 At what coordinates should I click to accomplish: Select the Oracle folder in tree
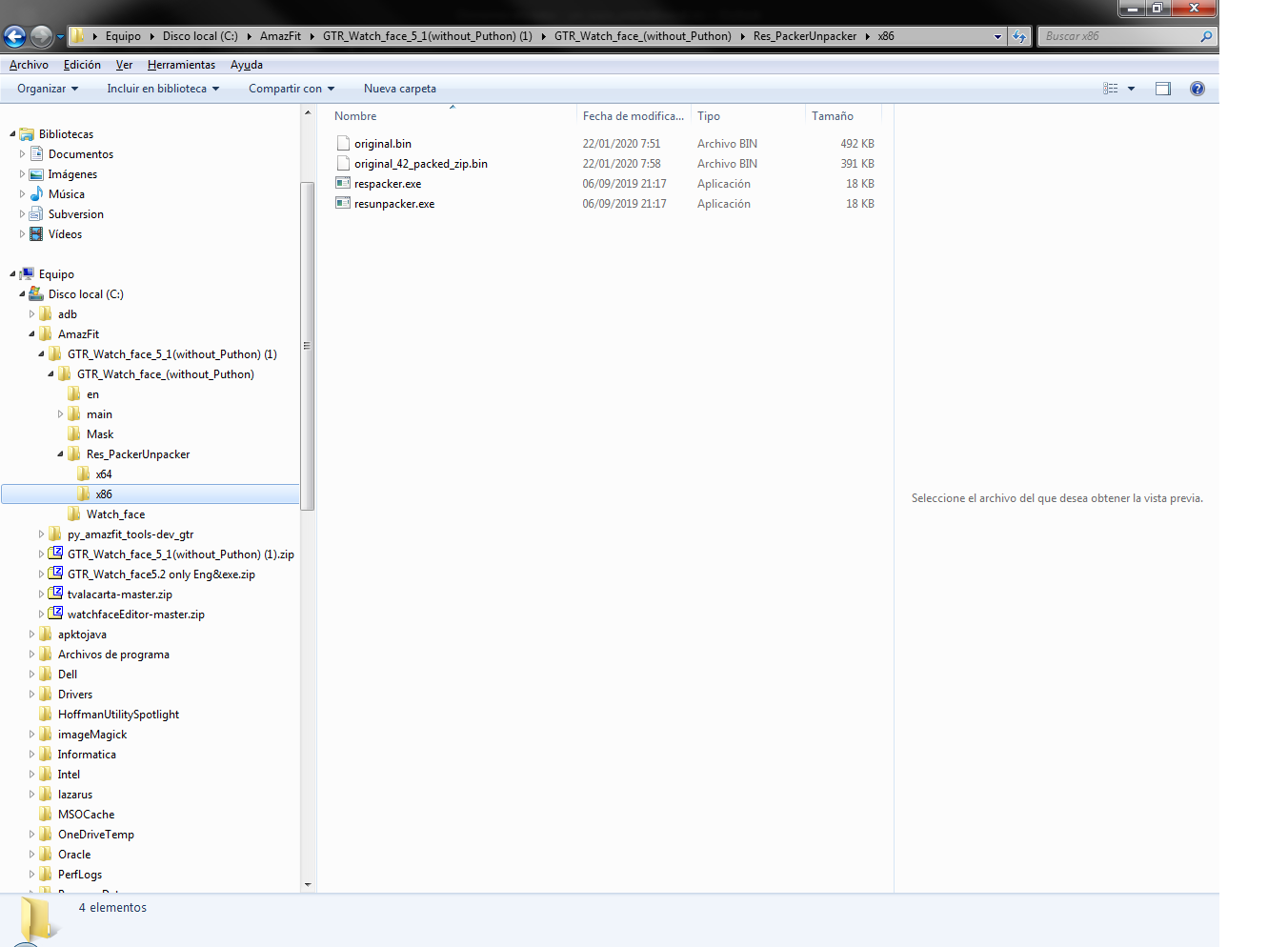[74, 854]
